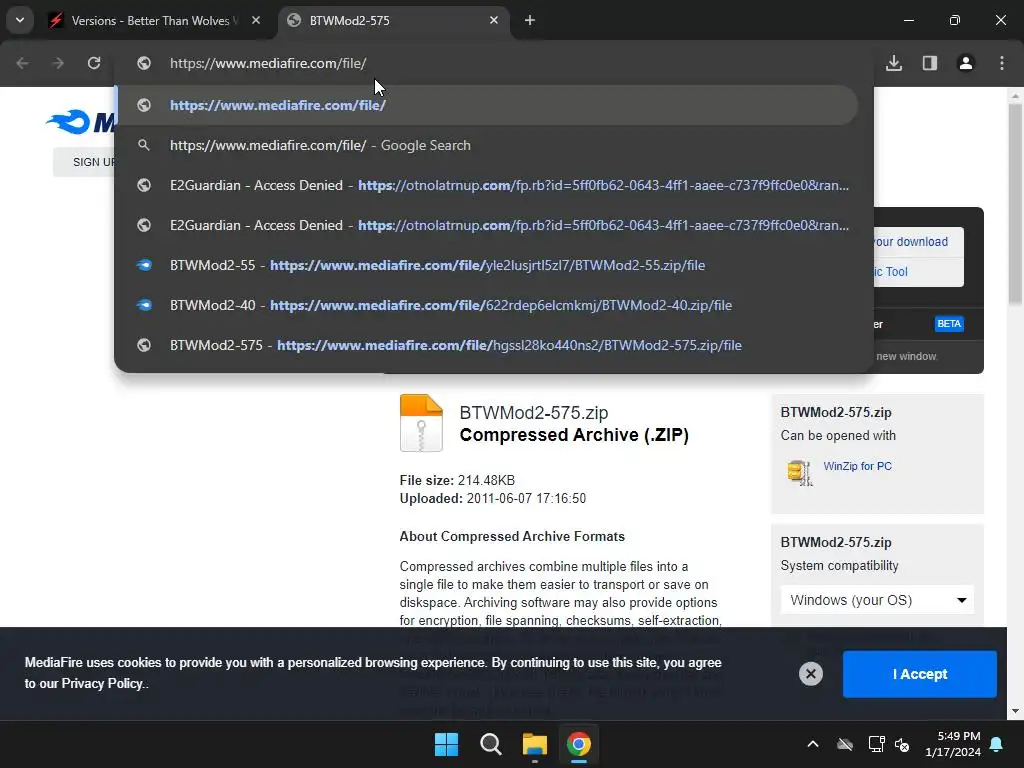Click the WinZip application icon
This screenshot has width=1024, height=768.
click(x=799, y=472)
